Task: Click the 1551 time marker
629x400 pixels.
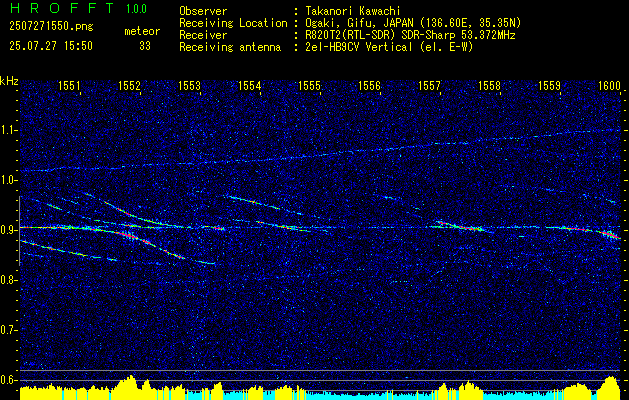Action: coord(69,85)
